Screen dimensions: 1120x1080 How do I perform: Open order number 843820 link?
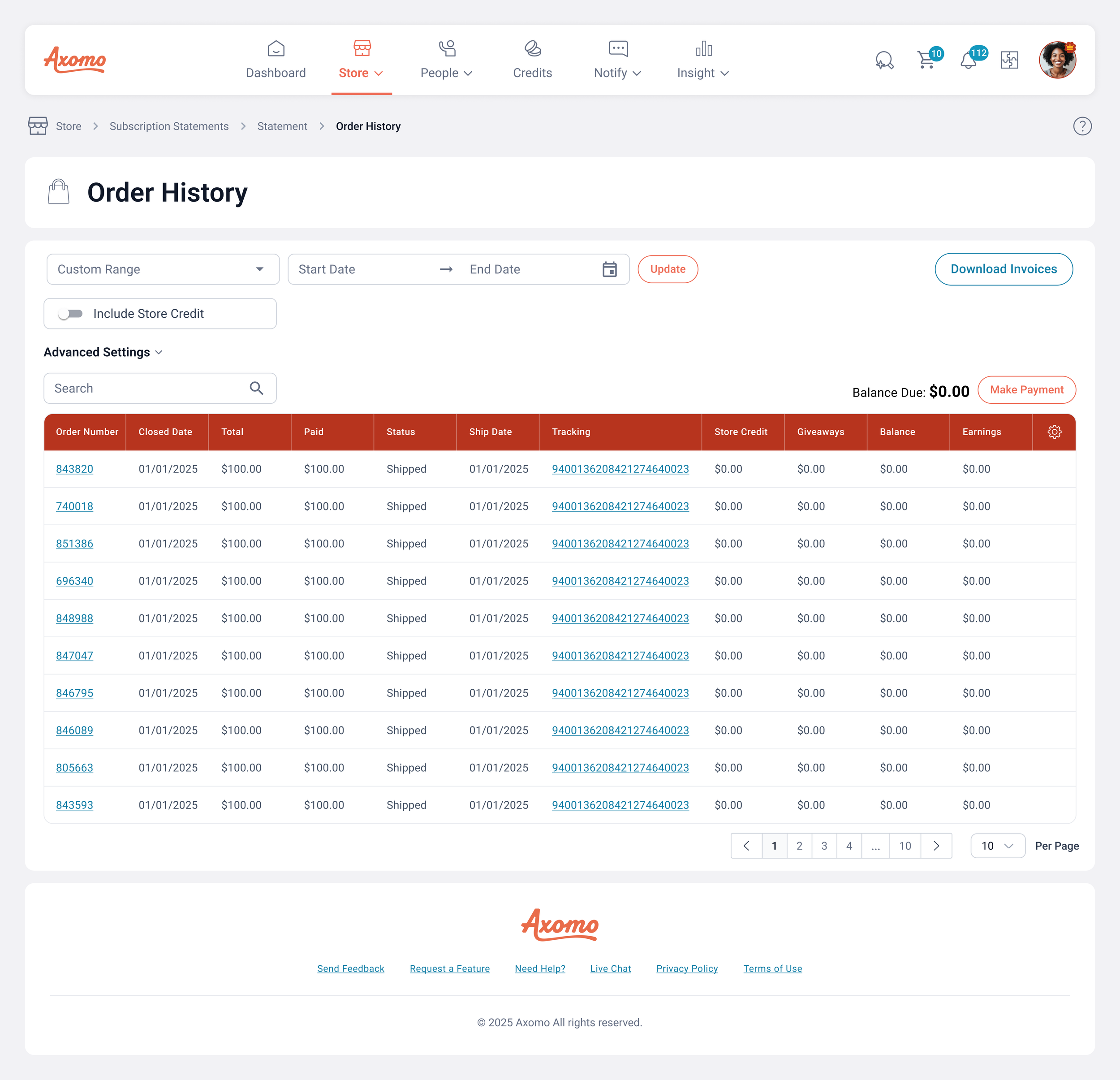pyautogui.click(x=74, y=469)
